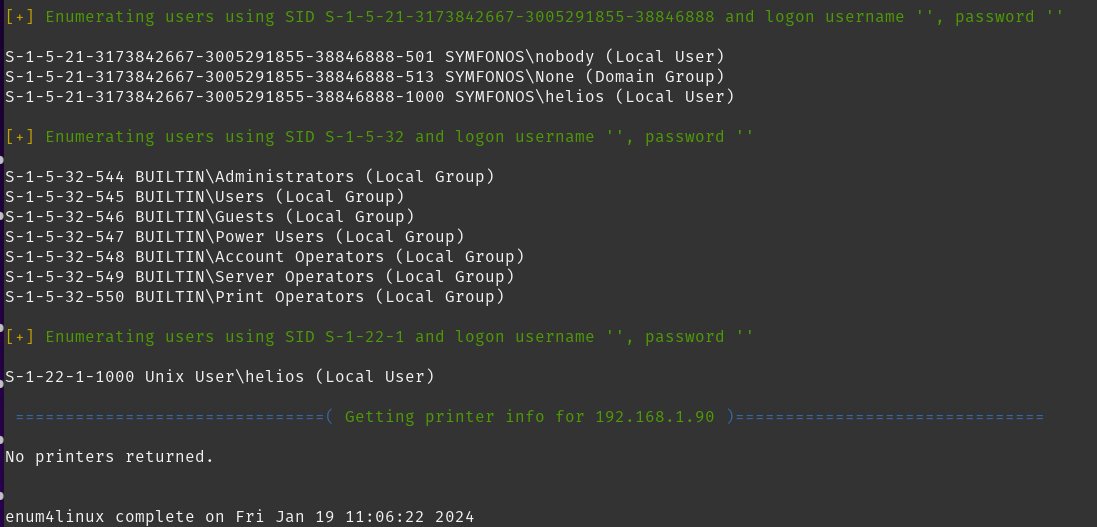Click the SYMFONOS\None domain group line
This screenshot has height=527, width=1097.
365,76
